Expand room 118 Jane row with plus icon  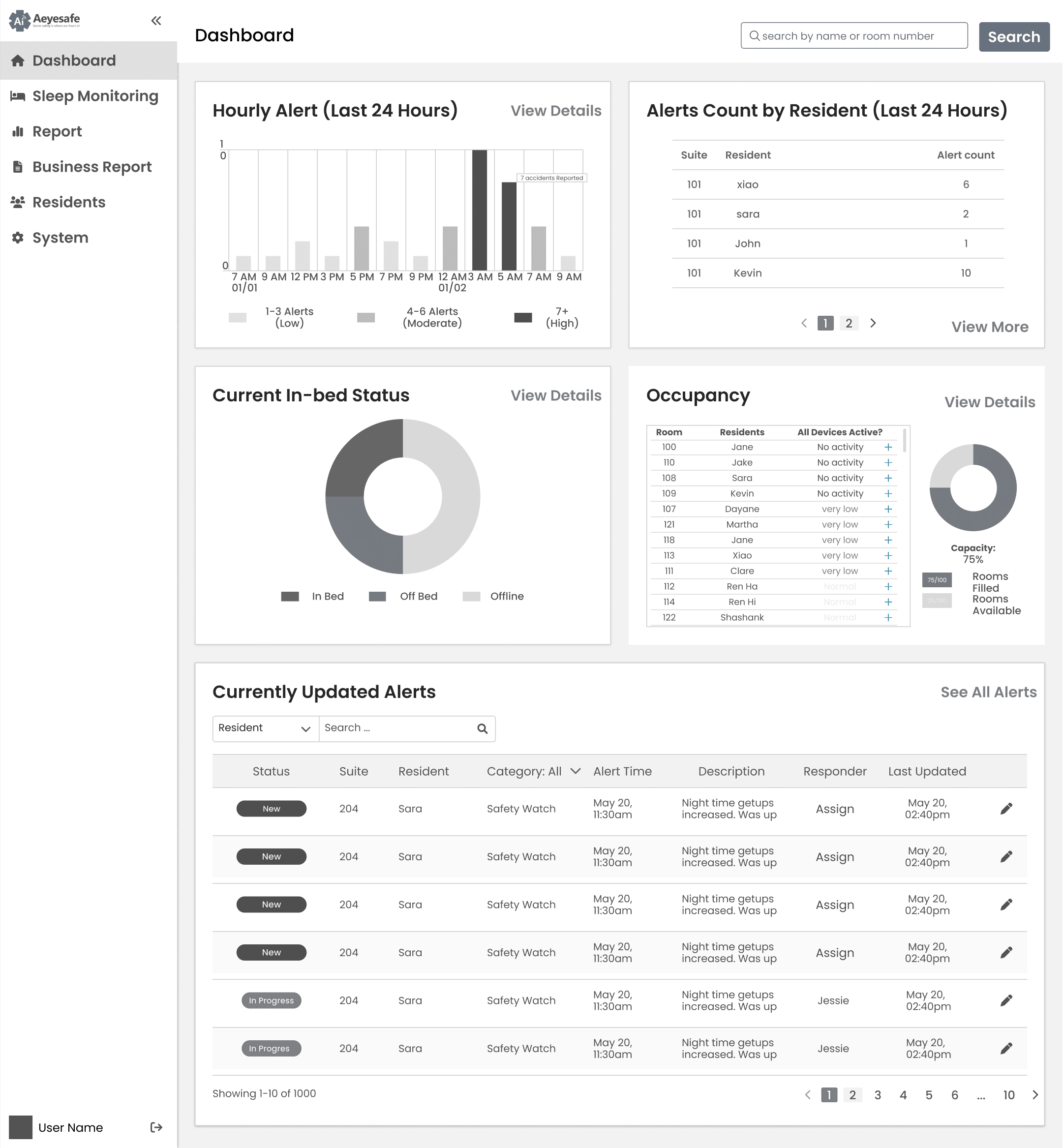(x=888, y=540)
